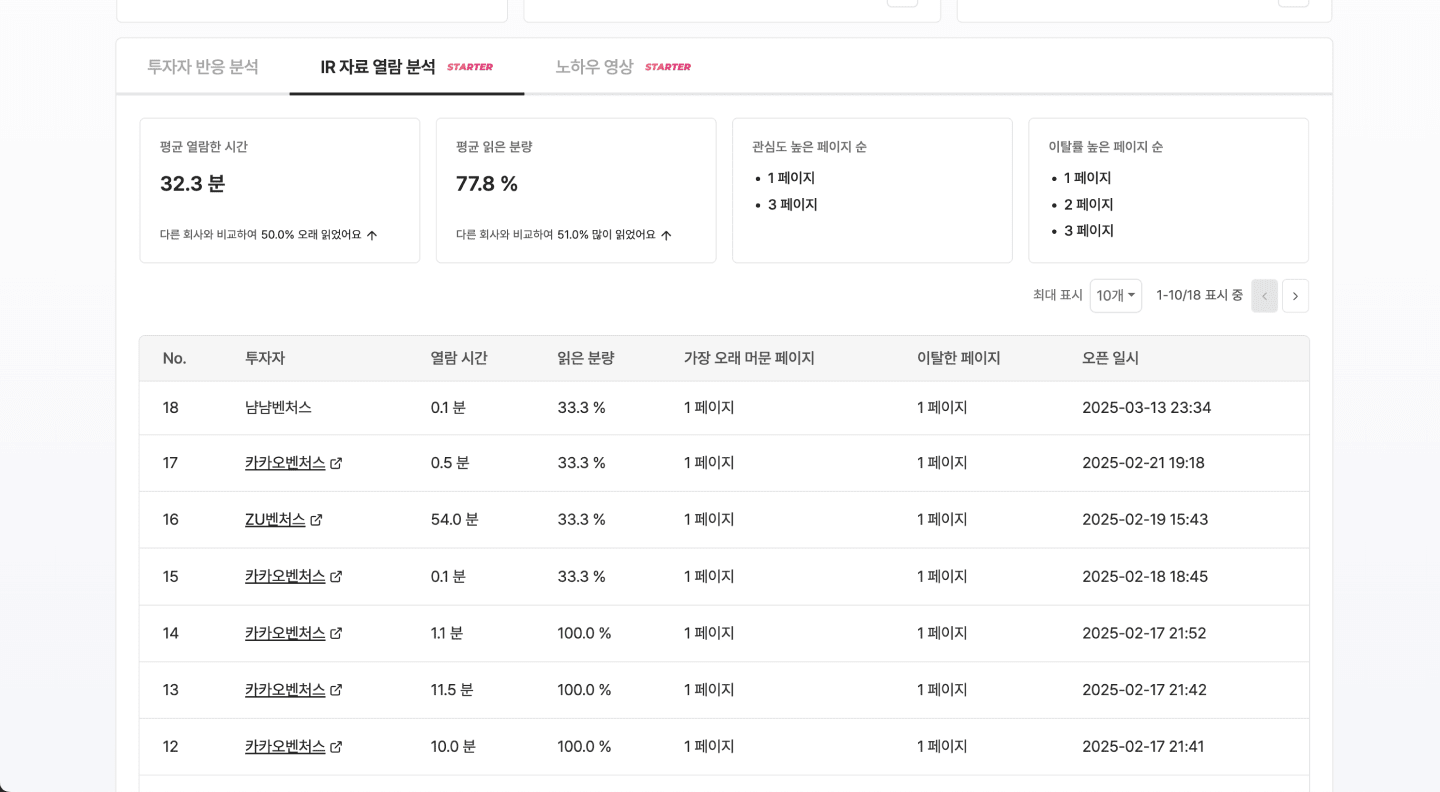Click the 10.0 분 viewing time cell
Image resolution: width=1440 pixels, height=792 pixels.
click(453, 747)
